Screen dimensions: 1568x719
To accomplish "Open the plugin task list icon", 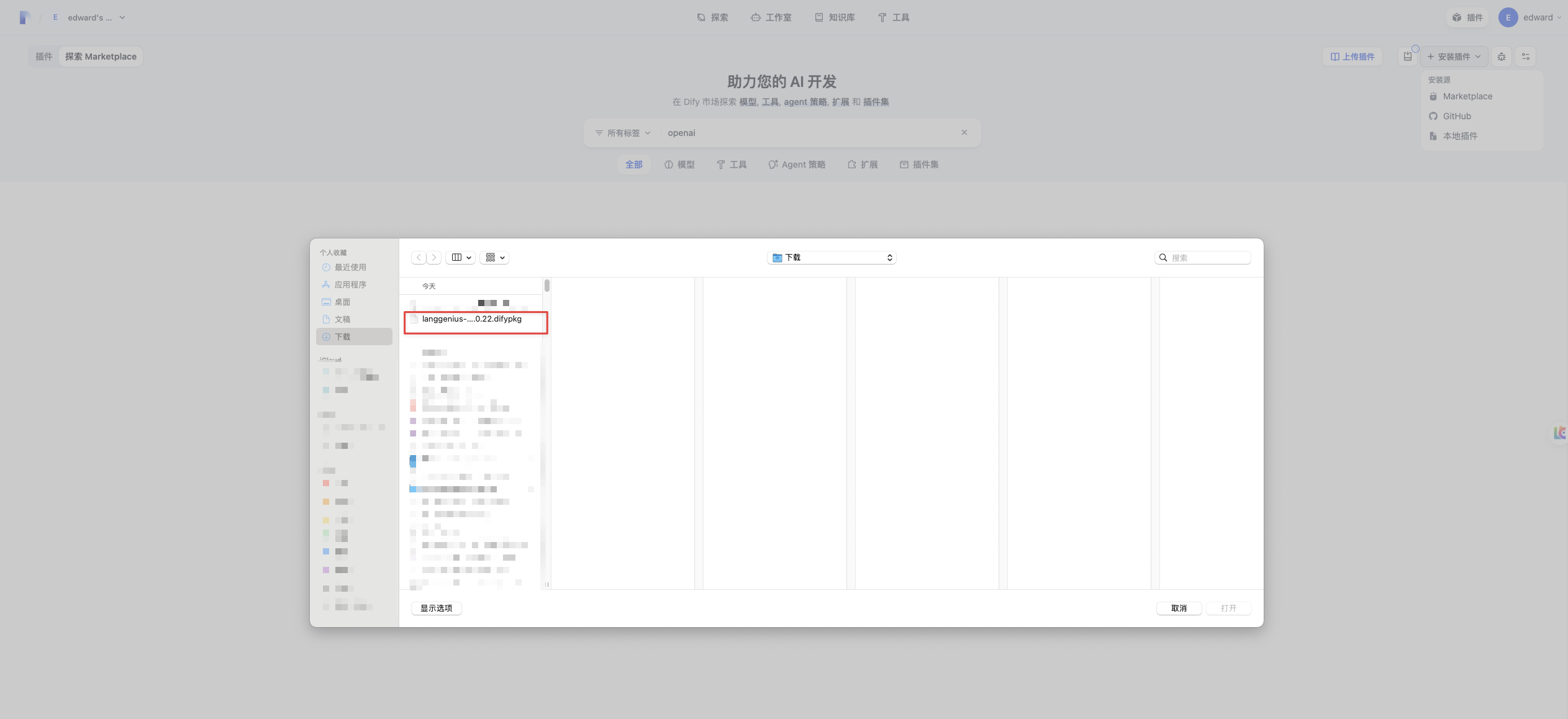I will coord(1408,57).
